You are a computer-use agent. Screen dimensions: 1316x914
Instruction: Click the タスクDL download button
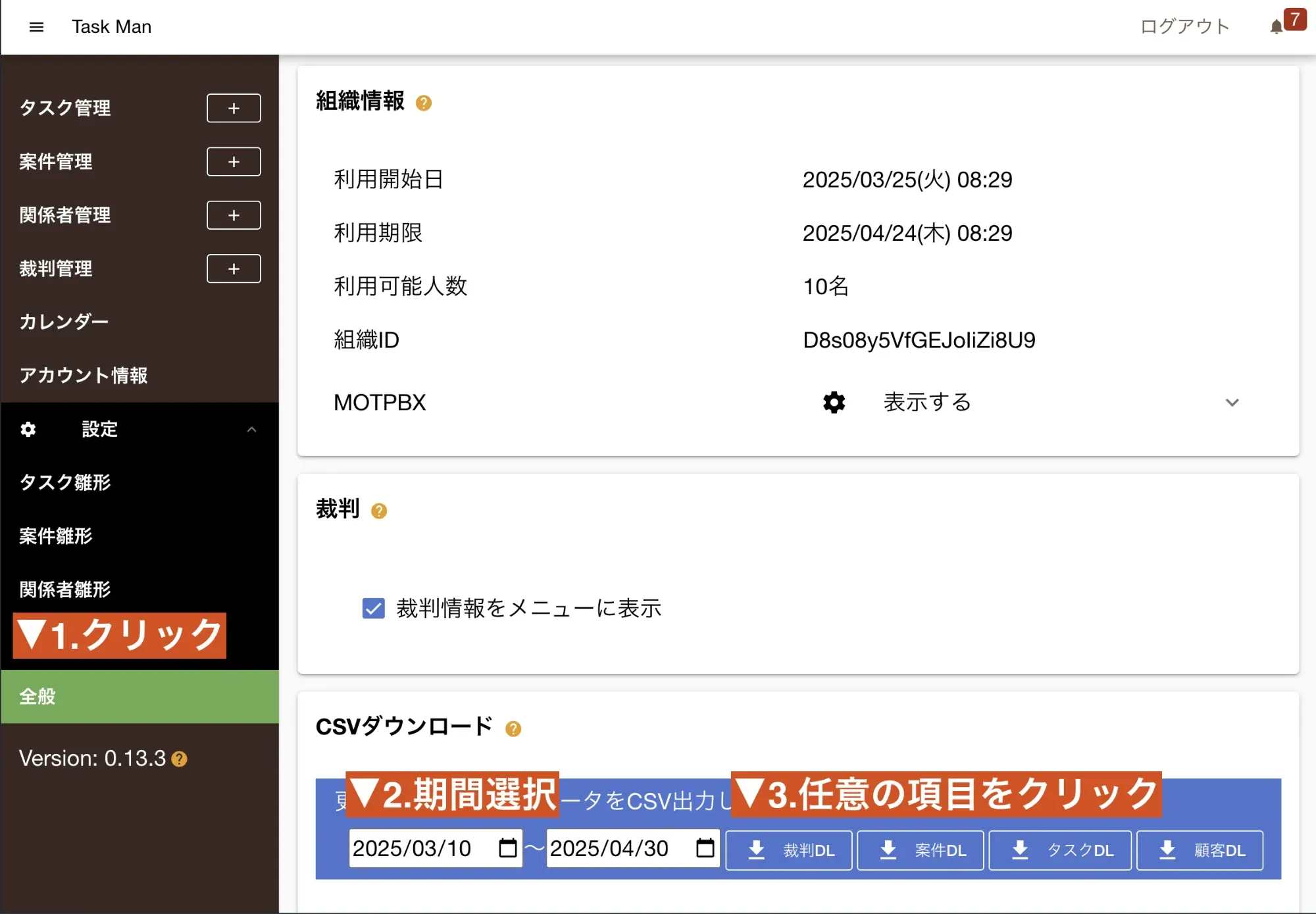click(x=1060, y=850)
